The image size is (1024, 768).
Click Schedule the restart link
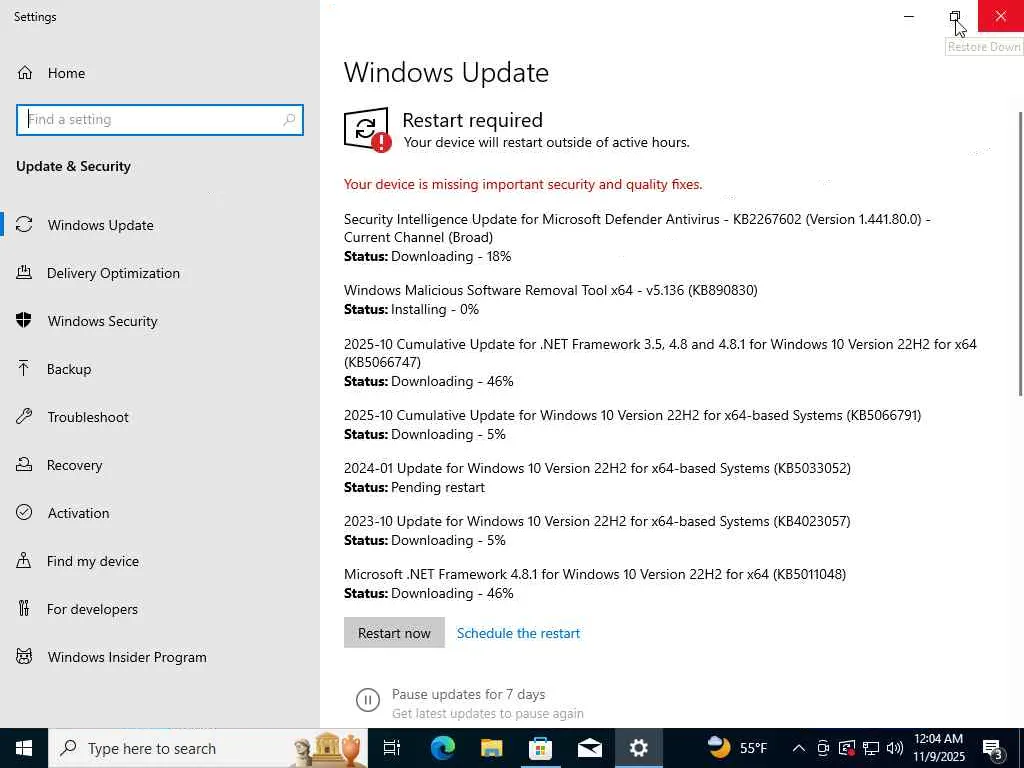pyautogui.click(x=518, y=633)
